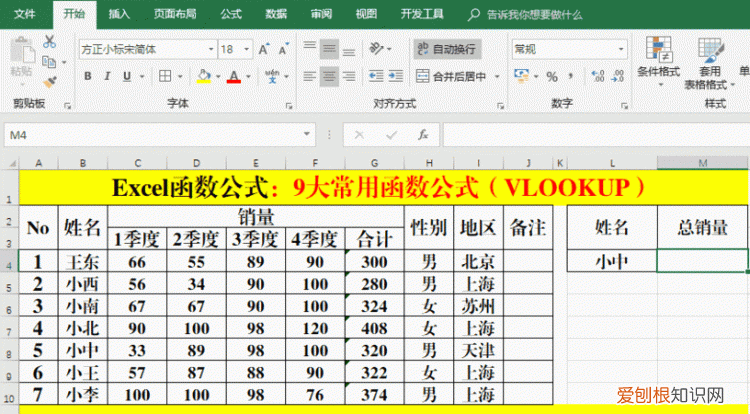Viewport: 750px width, 414px height.
Task: Open the font name dropdown
Action: tap(211, 49)
